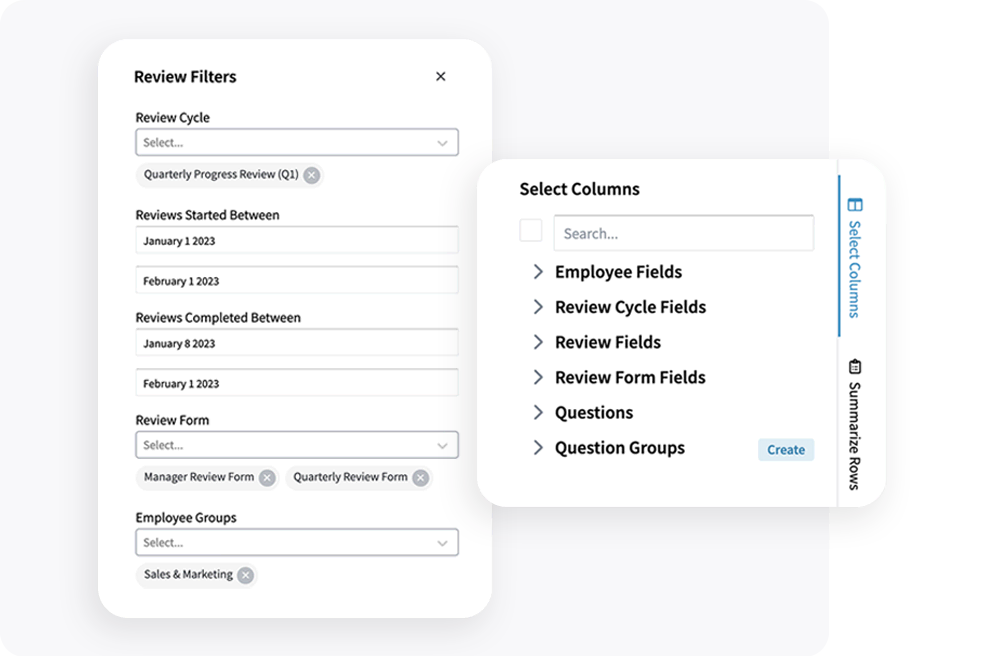Check the select-all box beside the search field
This screenshot has height=656, width=984.
(531, 230)
